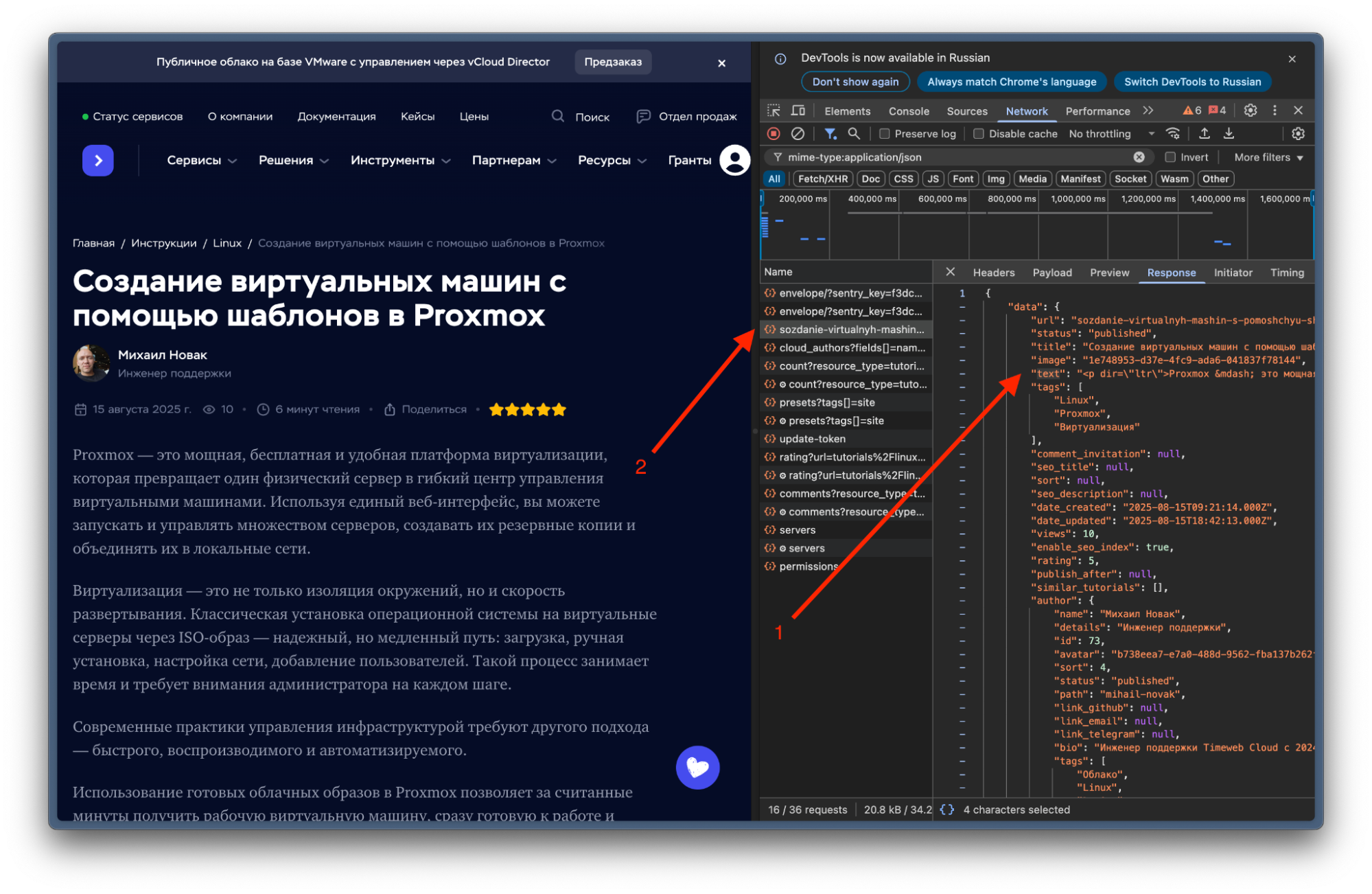1372x894 pixels.
Task: Click the export HAR download icon
Action: 1229,134
